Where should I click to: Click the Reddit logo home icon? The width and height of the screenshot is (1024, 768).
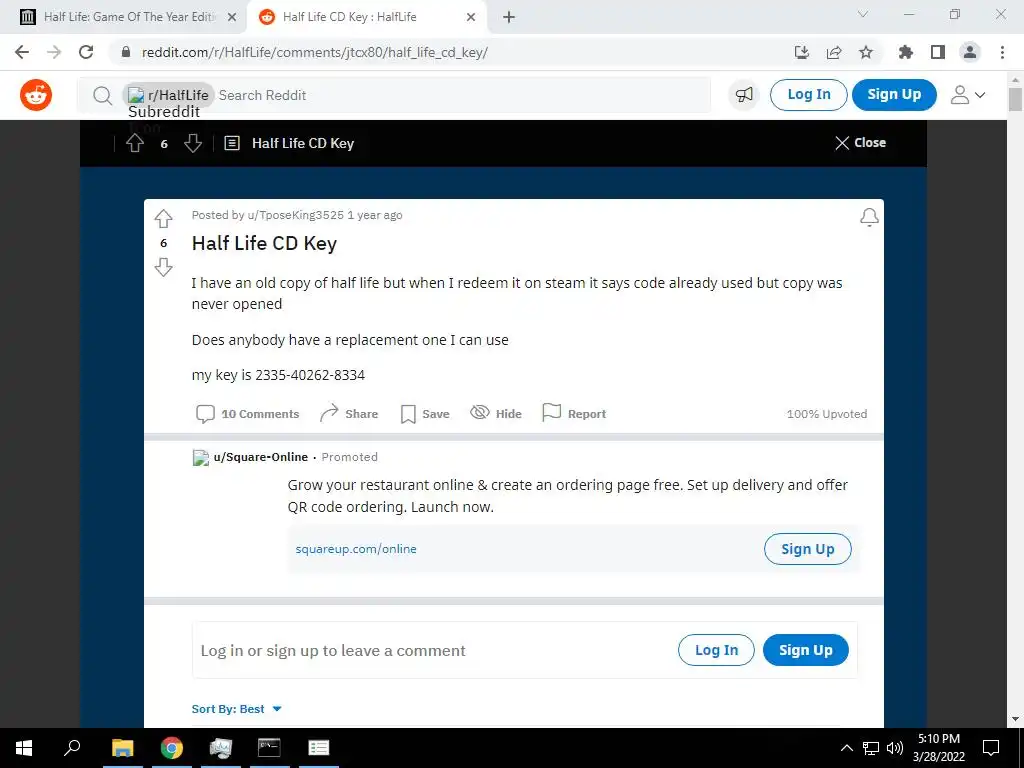click(36, 95)
